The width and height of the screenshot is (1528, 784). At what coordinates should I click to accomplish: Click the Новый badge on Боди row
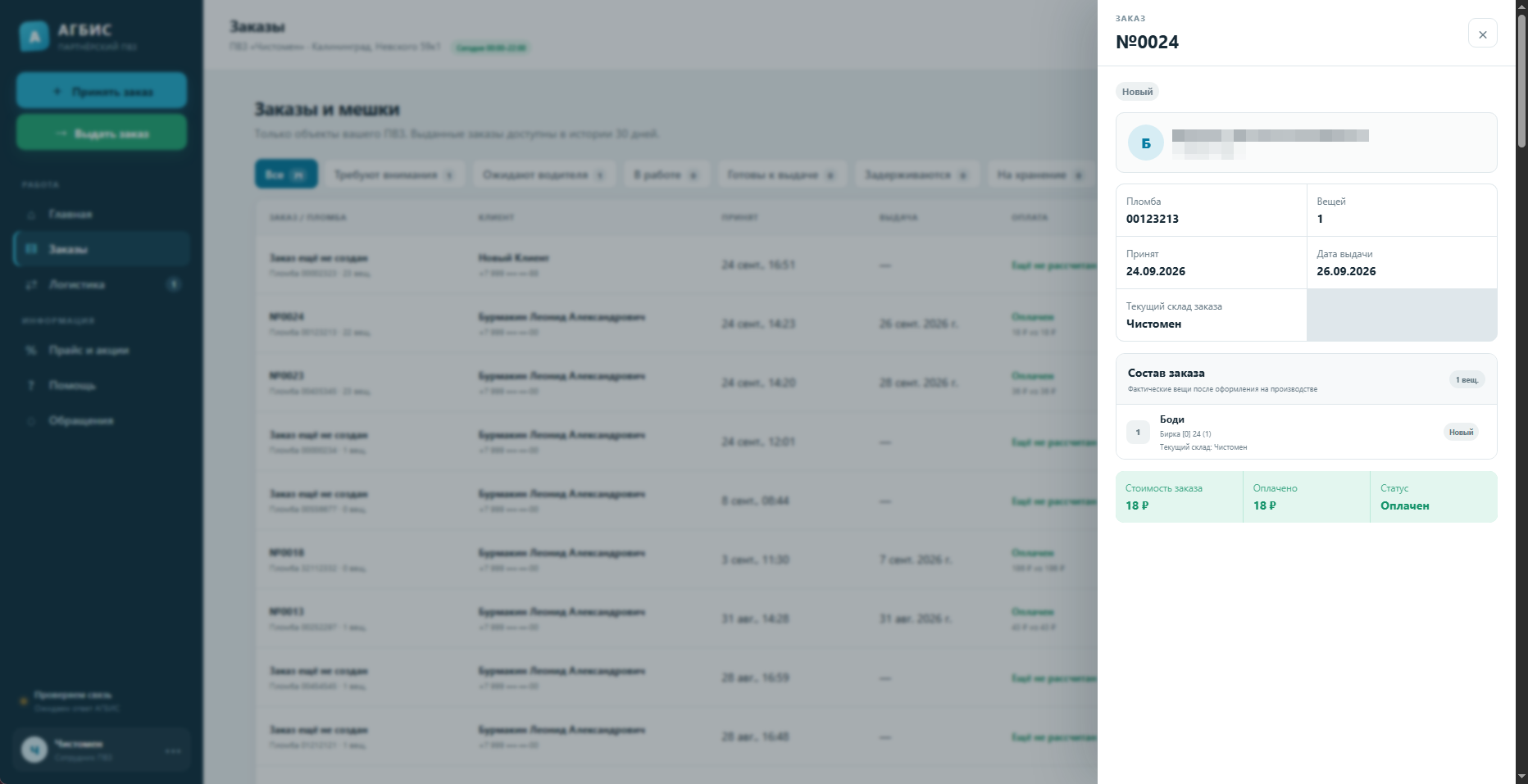tap(1461, 432)
